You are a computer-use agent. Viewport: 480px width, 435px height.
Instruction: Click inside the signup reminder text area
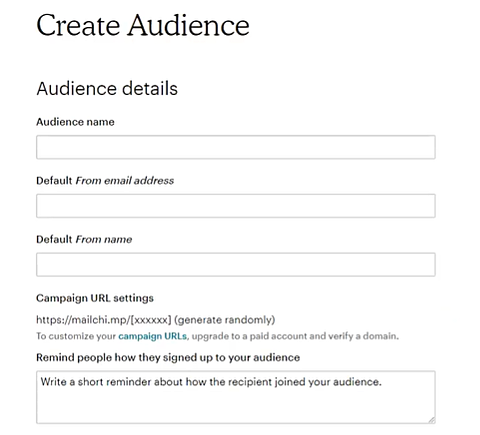[236, 397]
